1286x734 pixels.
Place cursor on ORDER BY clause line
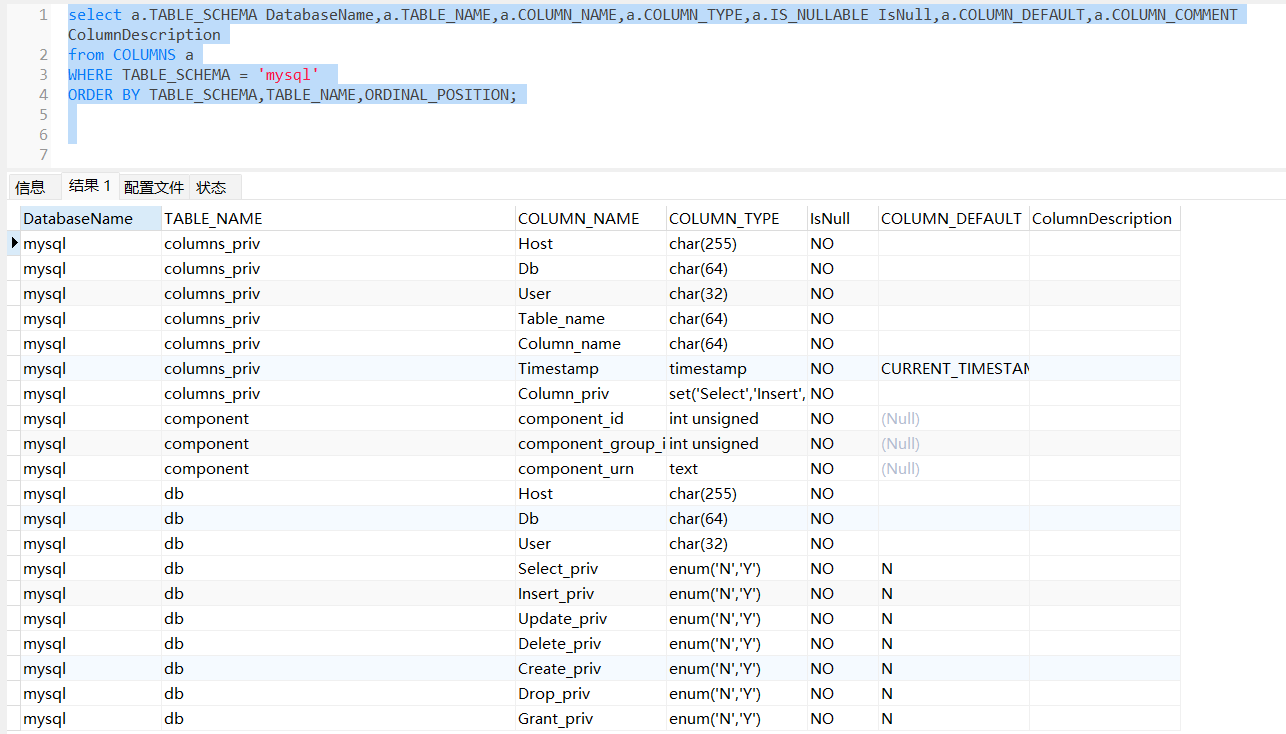pyautogui.click(x=292, y=94)
